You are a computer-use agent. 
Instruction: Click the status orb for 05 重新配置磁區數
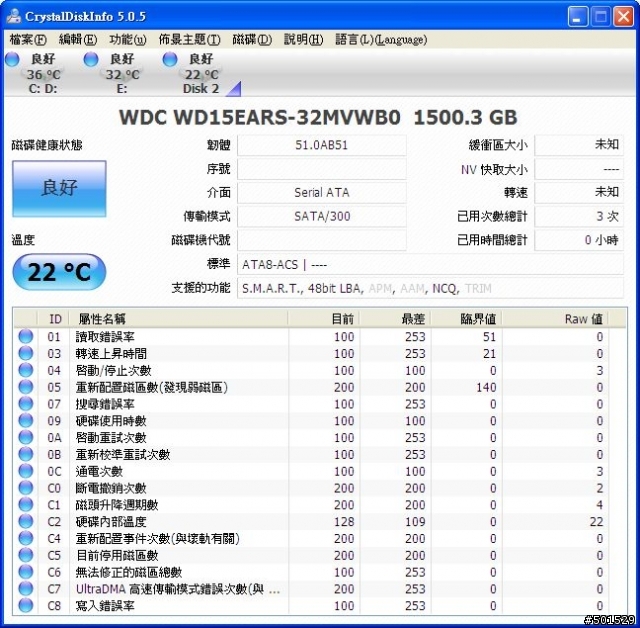pyautogui.click(x=25, y=387)
